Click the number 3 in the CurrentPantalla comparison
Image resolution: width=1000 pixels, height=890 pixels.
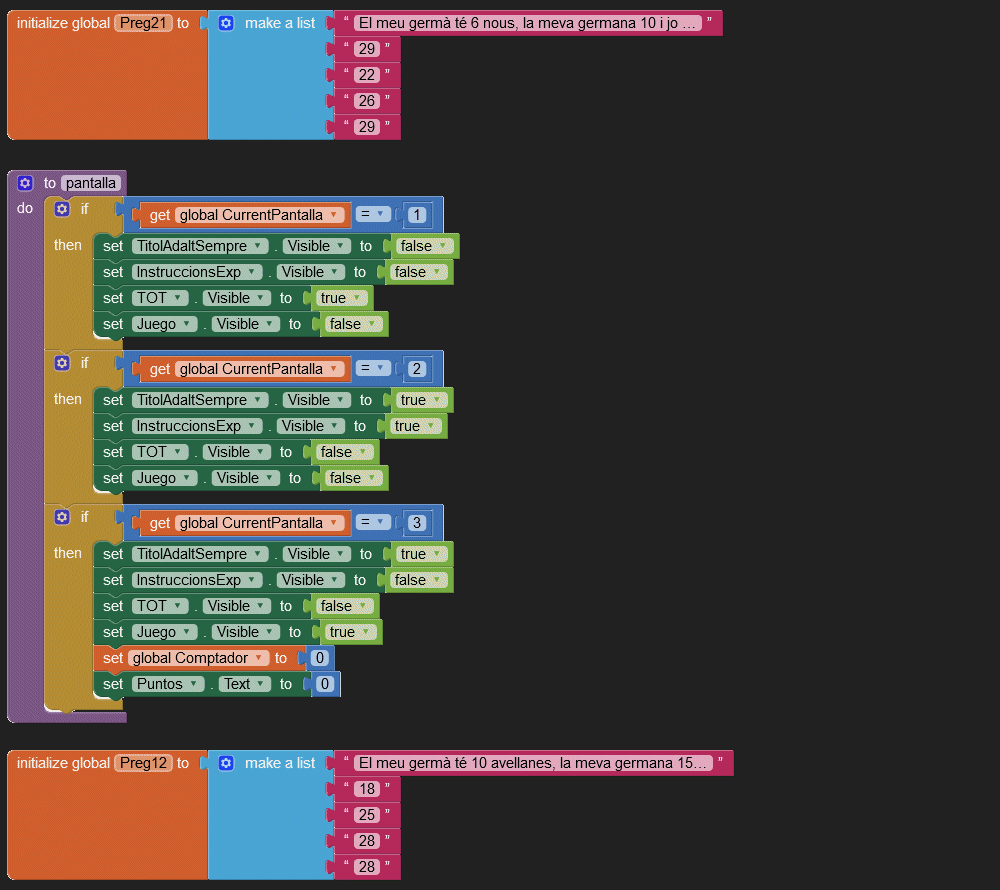417,523
